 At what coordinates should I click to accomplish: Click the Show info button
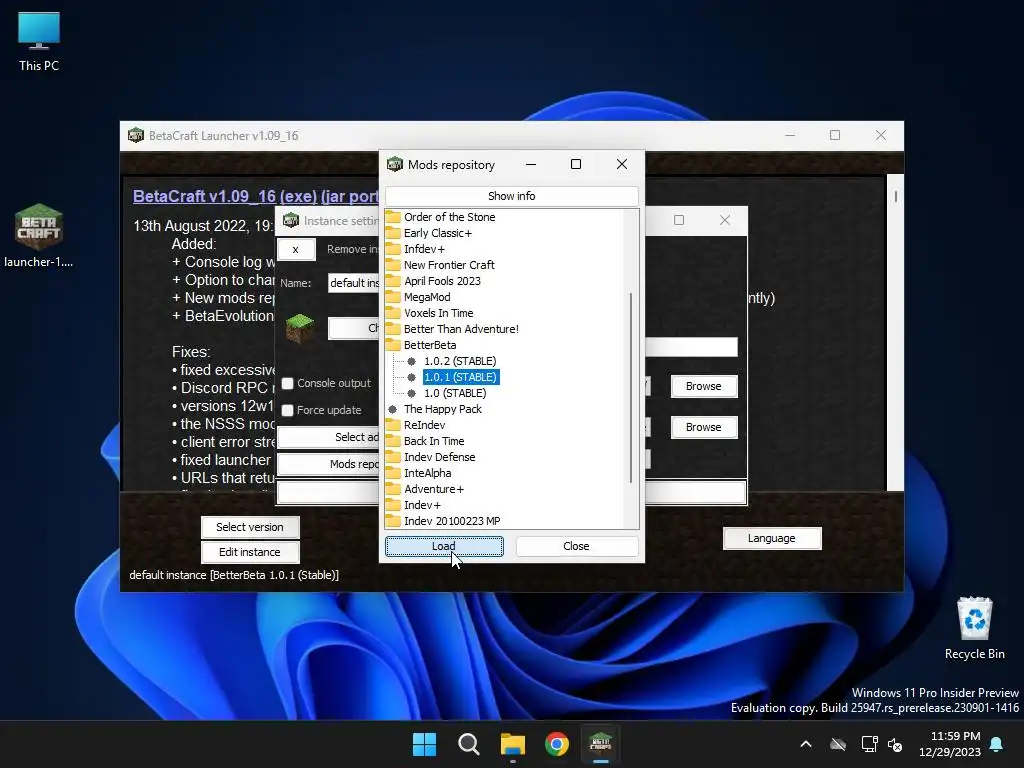pyautogui.click(x=511, y=196)
